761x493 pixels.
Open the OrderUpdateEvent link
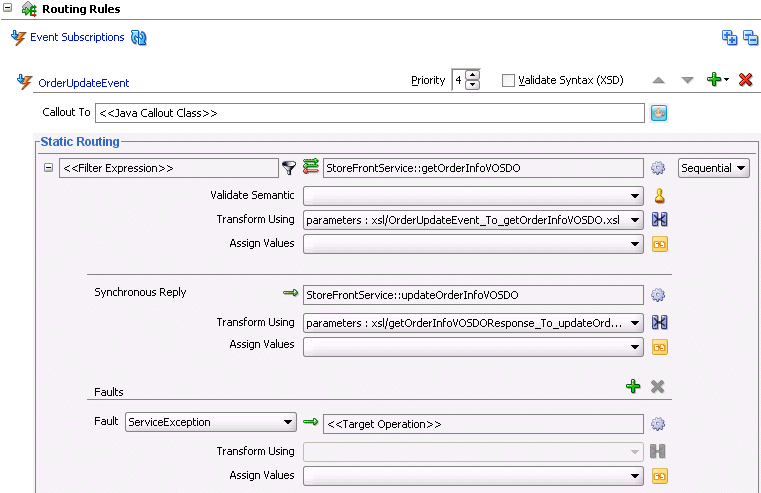point(83,83)
